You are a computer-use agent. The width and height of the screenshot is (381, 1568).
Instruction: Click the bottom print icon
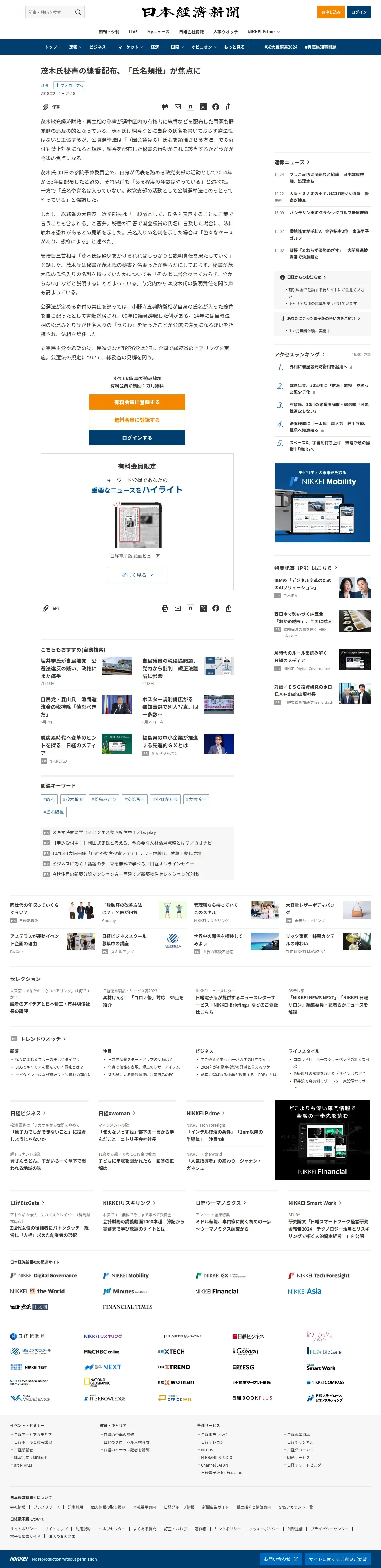[165, 608]
